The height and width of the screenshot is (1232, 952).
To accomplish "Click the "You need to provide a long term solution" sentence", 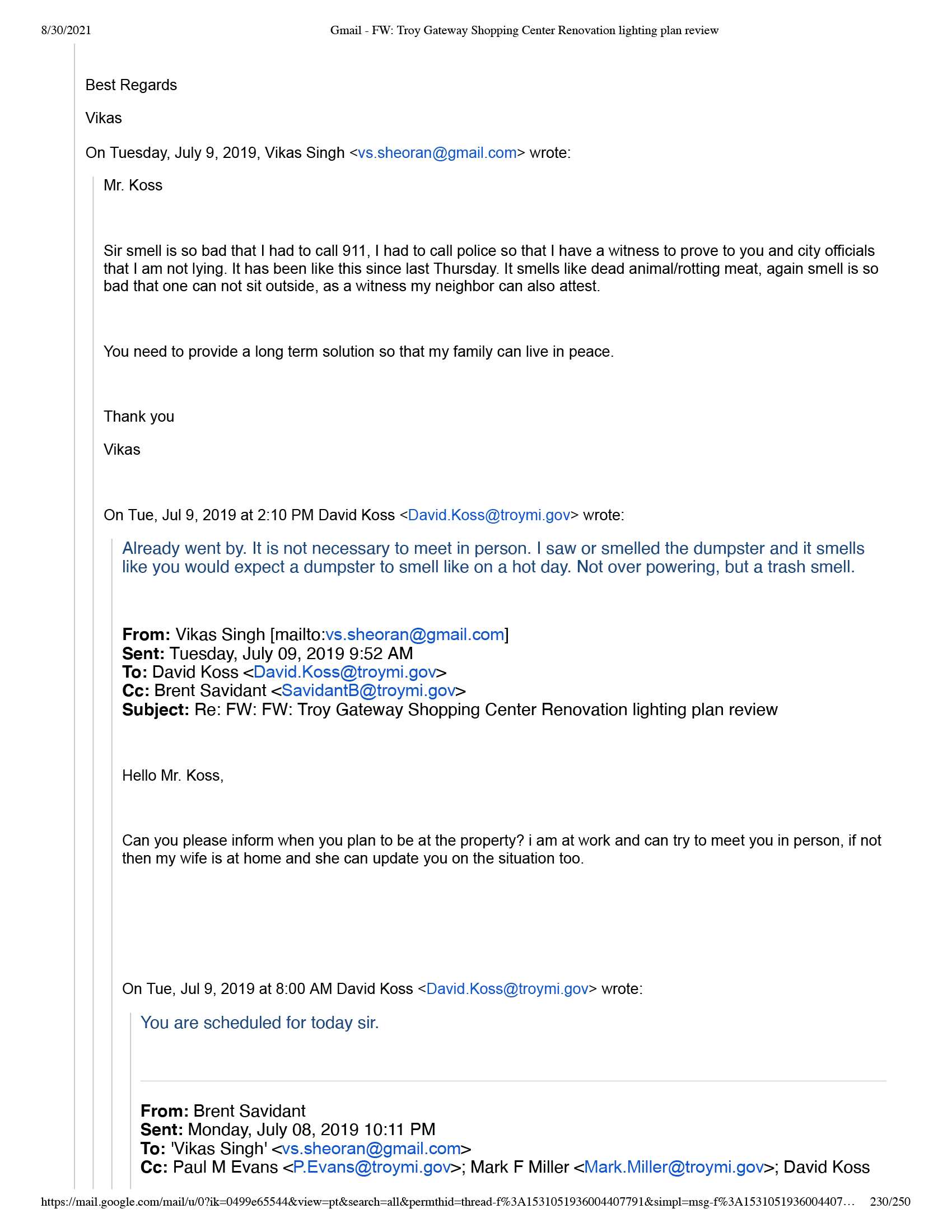I will pos(358,352).
